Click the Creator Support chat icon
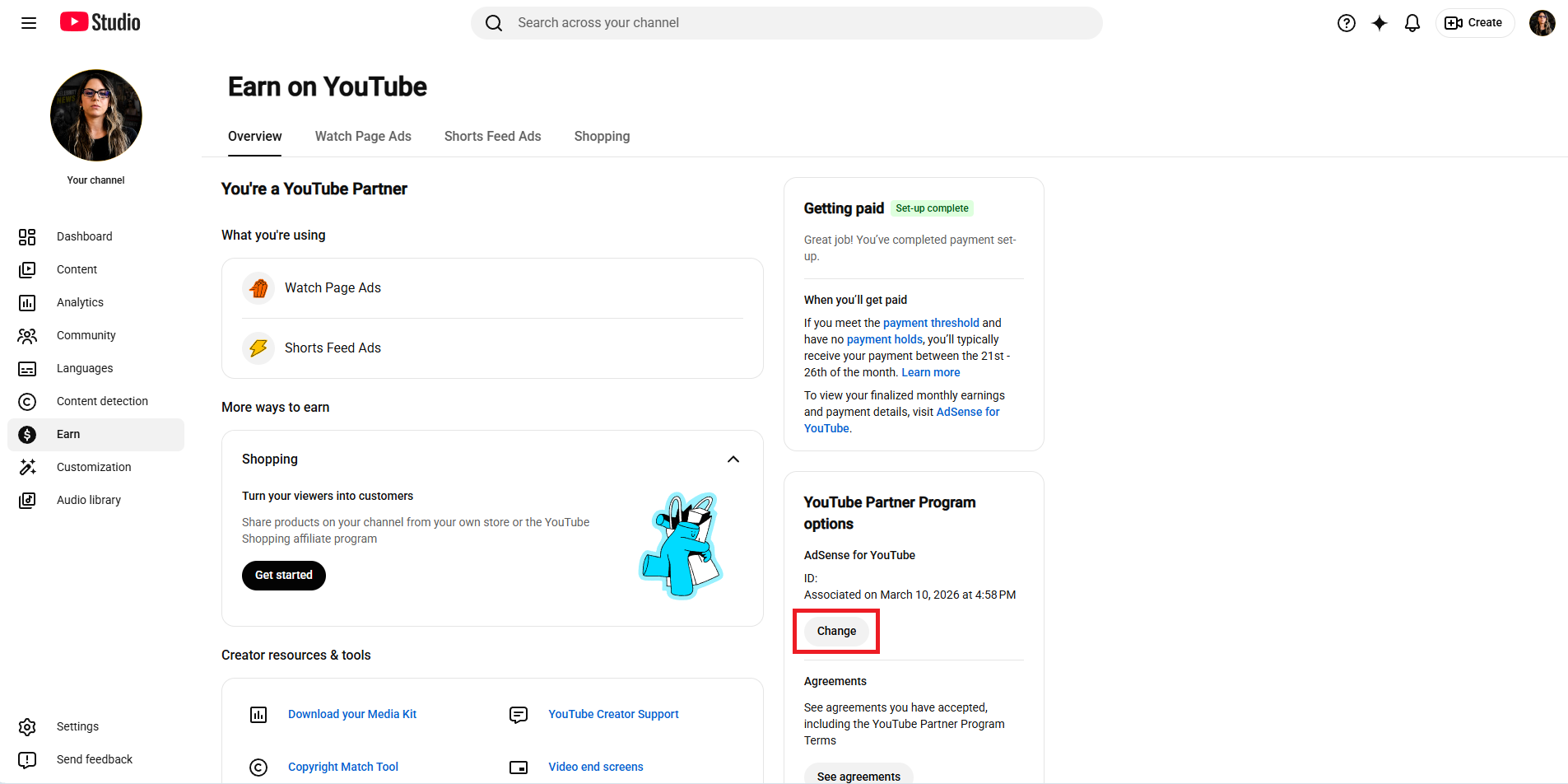Image resolution: width=1568 pixels, height=784 pixels. pos(519,715)
